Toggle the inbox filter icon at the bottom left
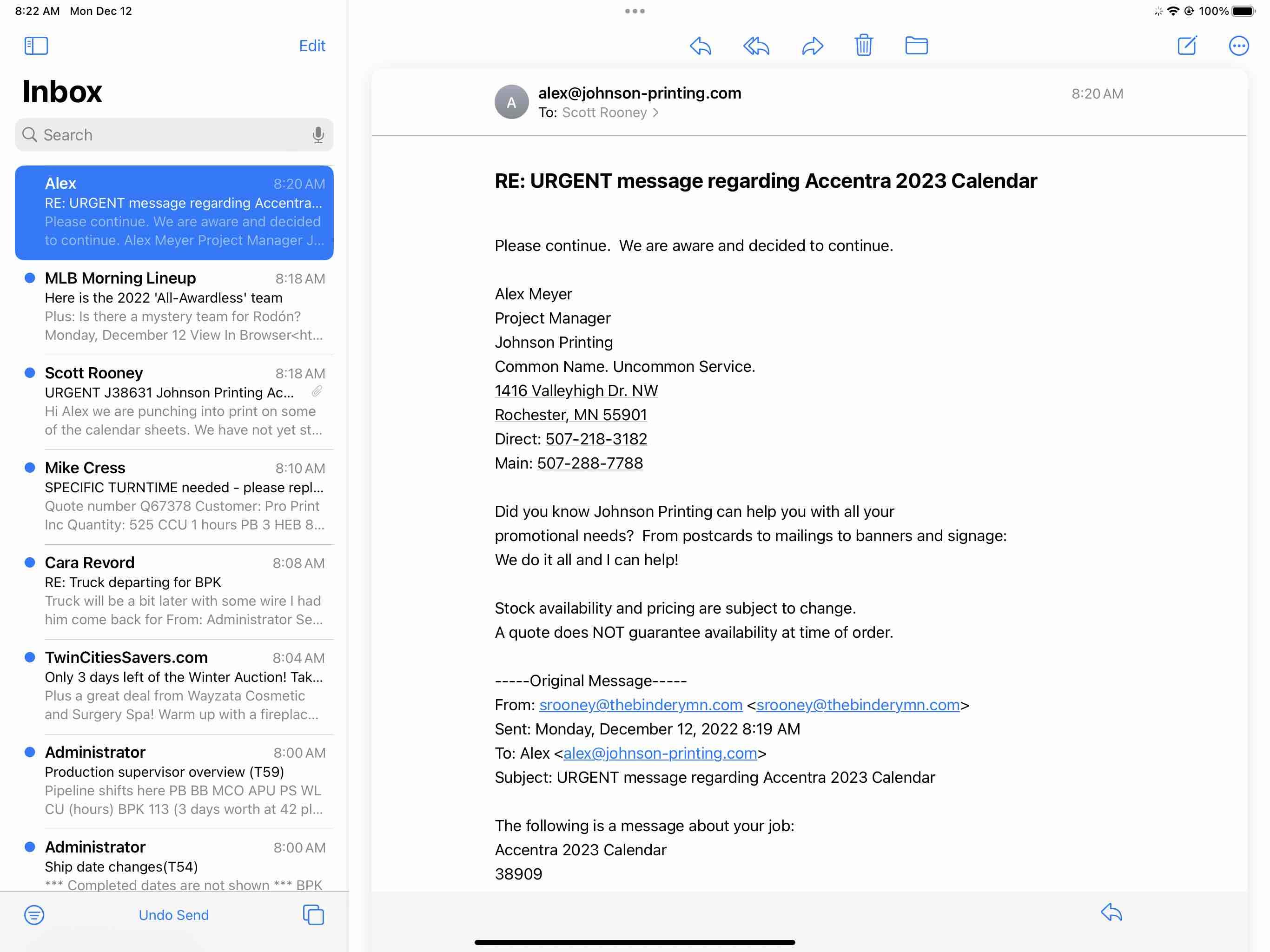 (34, 914)
